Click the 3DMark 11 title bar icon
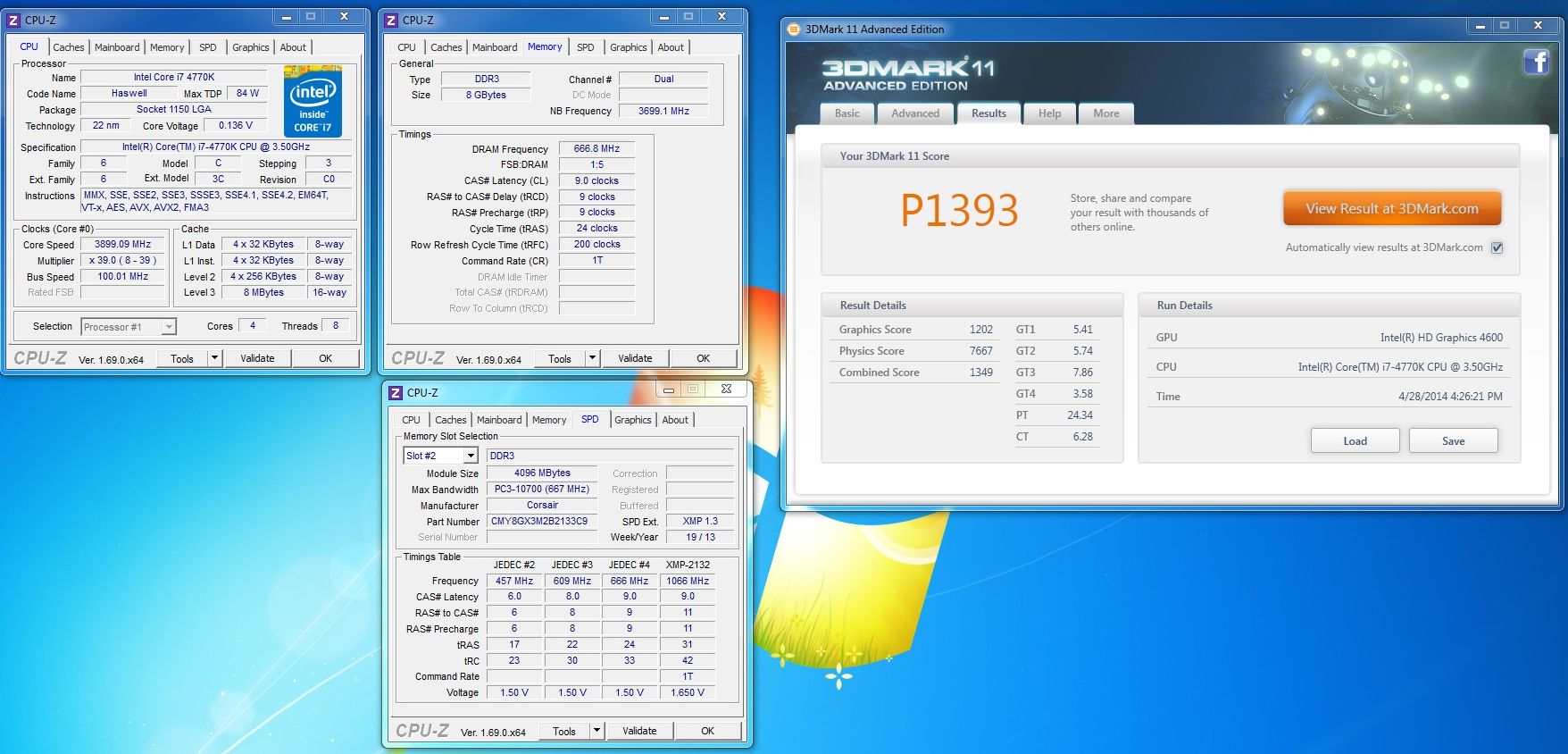 [793, 29]
